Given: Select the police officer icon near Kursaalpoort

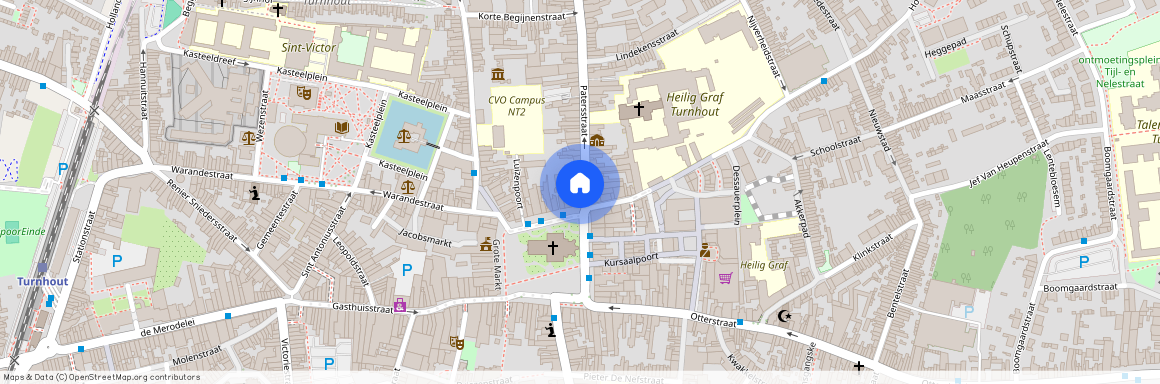Looking at the screenshot, I should coord(704,251).
